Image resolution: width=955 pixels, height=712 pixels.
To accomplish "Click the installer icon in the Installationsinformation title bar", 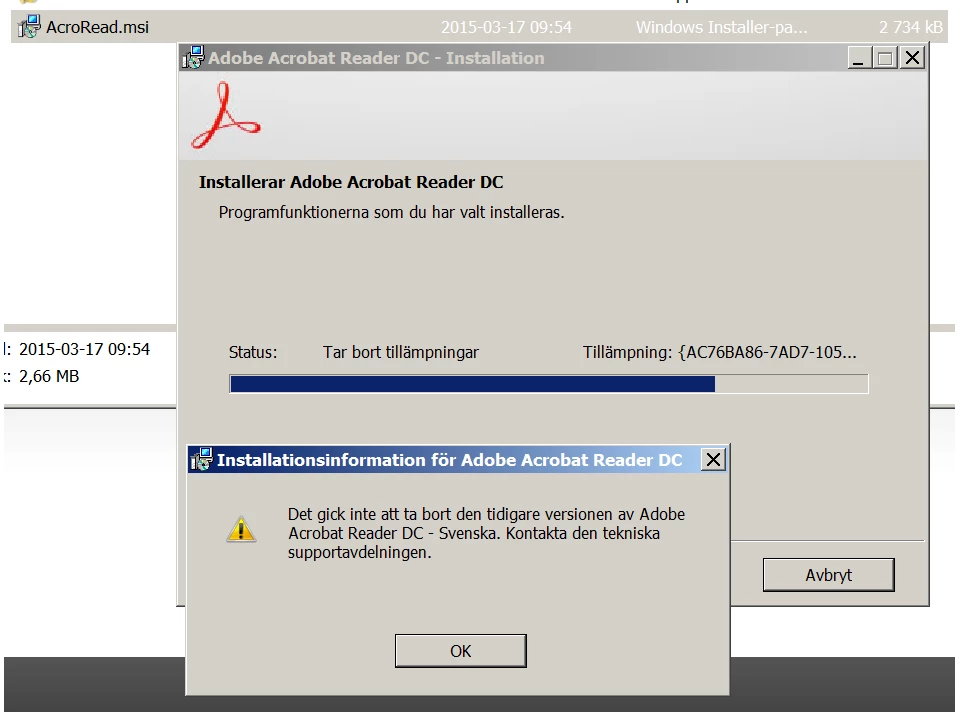I will tap(202, 459).
